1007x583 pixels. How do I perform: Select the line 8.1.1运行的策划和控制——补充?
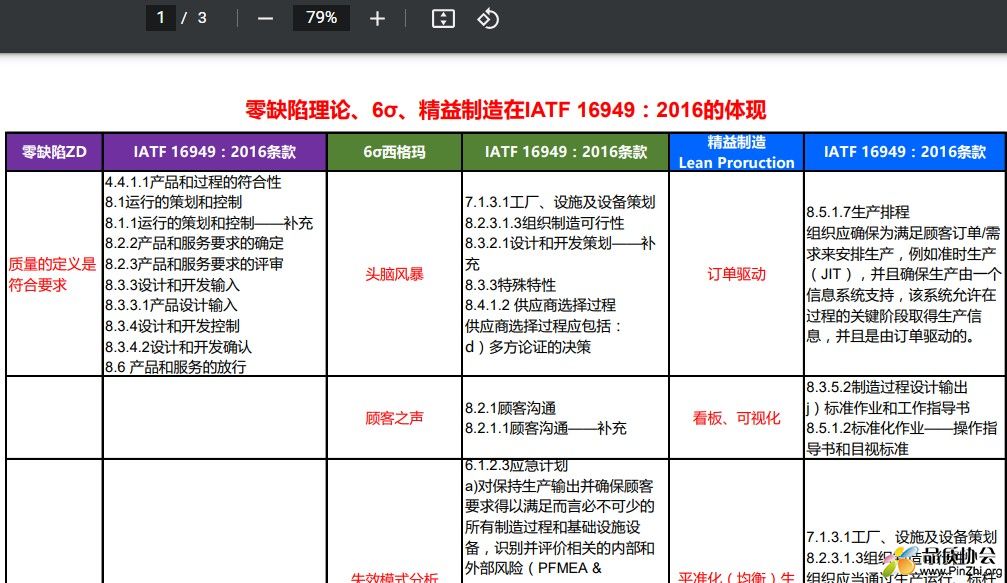(x=209, y=223)
